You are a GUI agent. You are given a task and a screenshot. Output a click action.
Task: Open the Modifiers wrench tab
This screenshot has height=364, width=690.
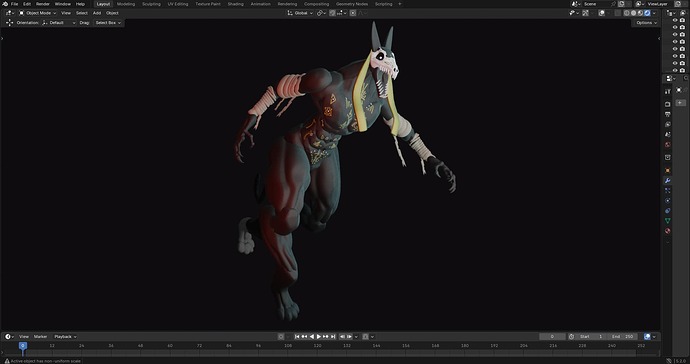(x=668, y=180)
